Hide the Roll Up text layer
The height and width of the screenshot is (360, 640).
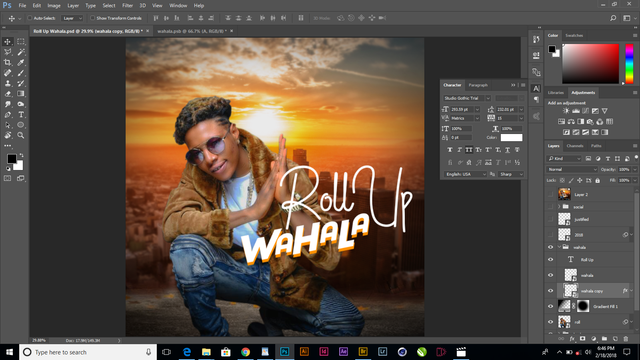pos(551,260)
